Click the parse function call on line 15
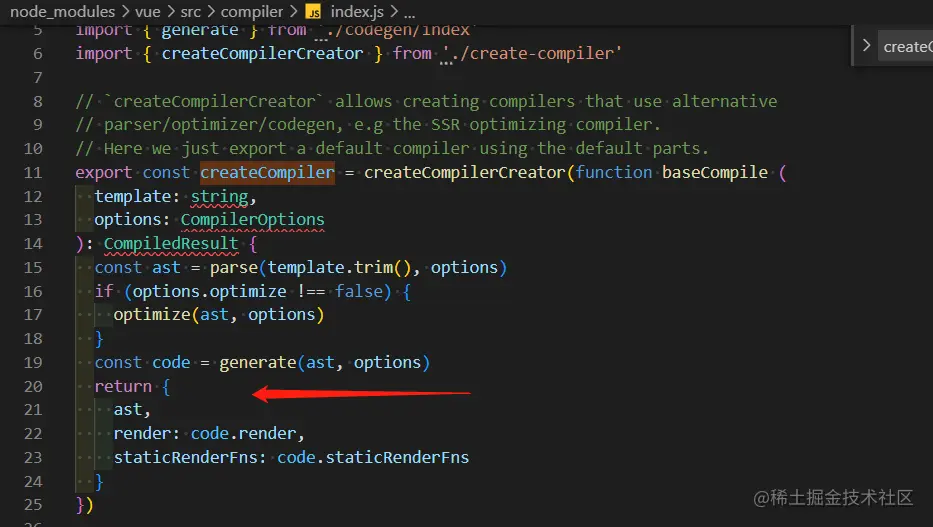933x527 pixels. (234, 268)
